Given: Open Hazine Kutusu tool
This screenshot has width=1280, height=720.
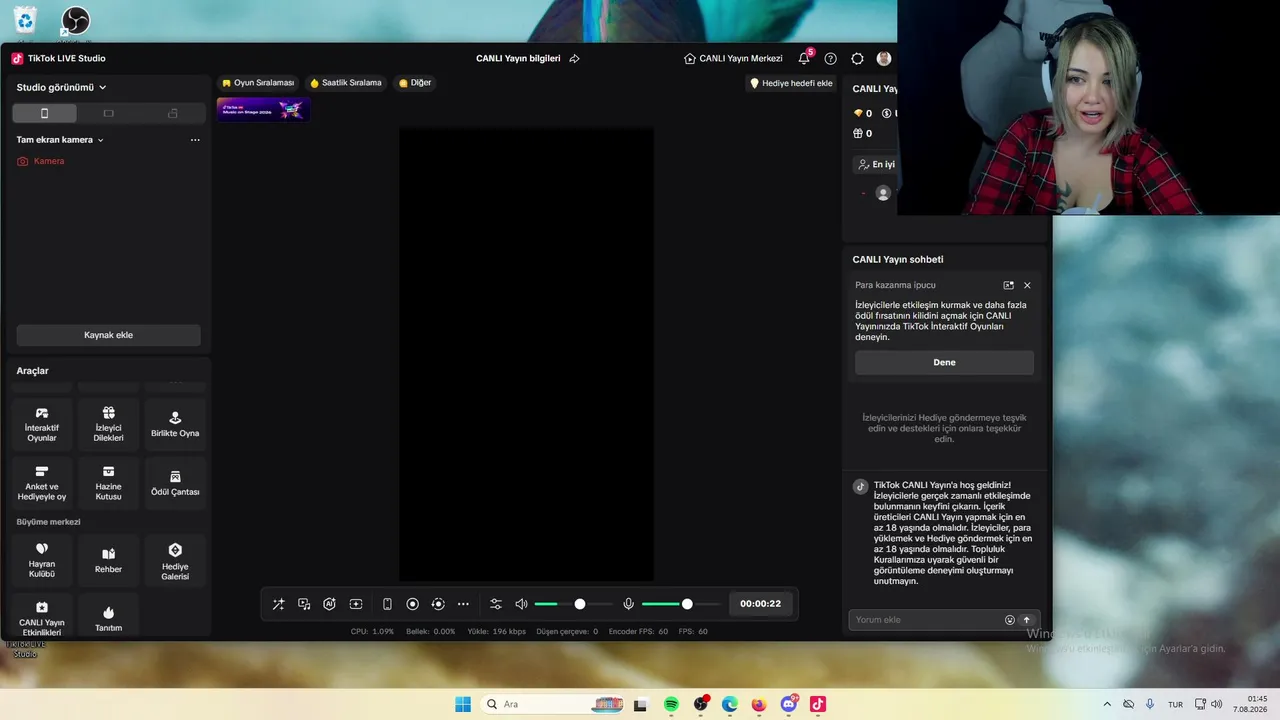Looking at the screenshot, I should 109,483.
